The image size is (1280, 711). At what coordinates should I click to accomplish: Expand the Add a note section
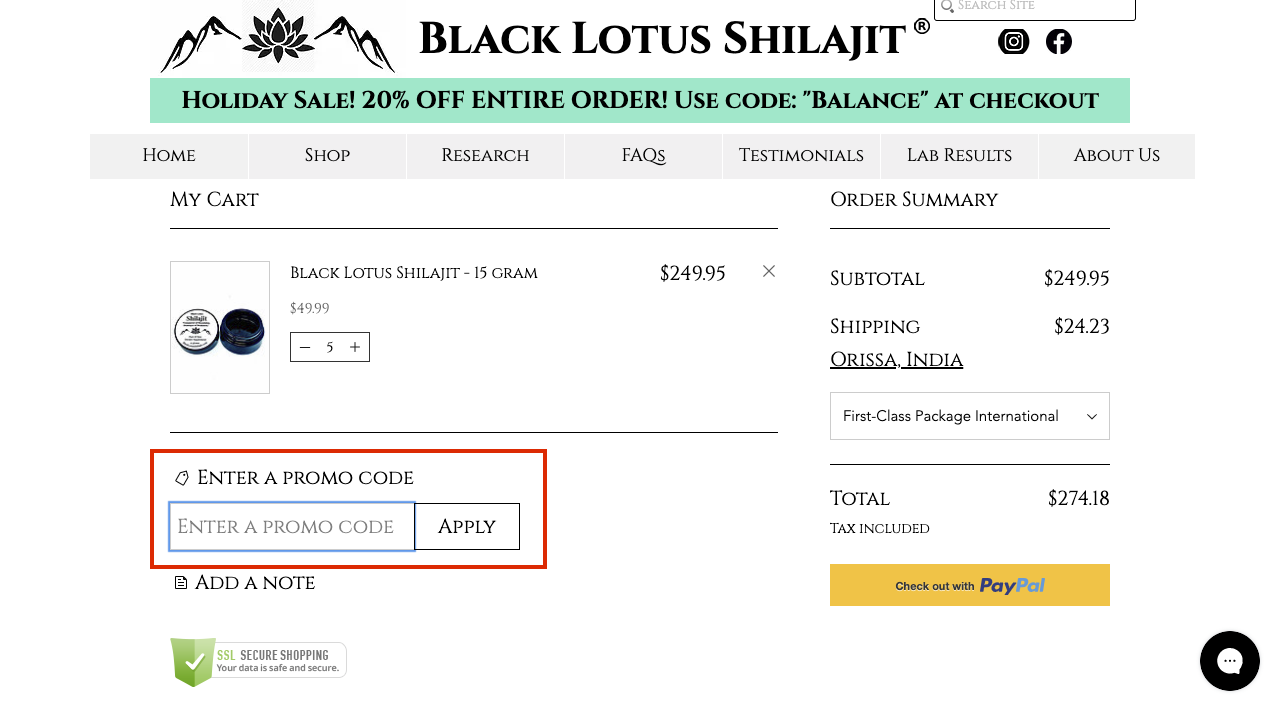244,583
